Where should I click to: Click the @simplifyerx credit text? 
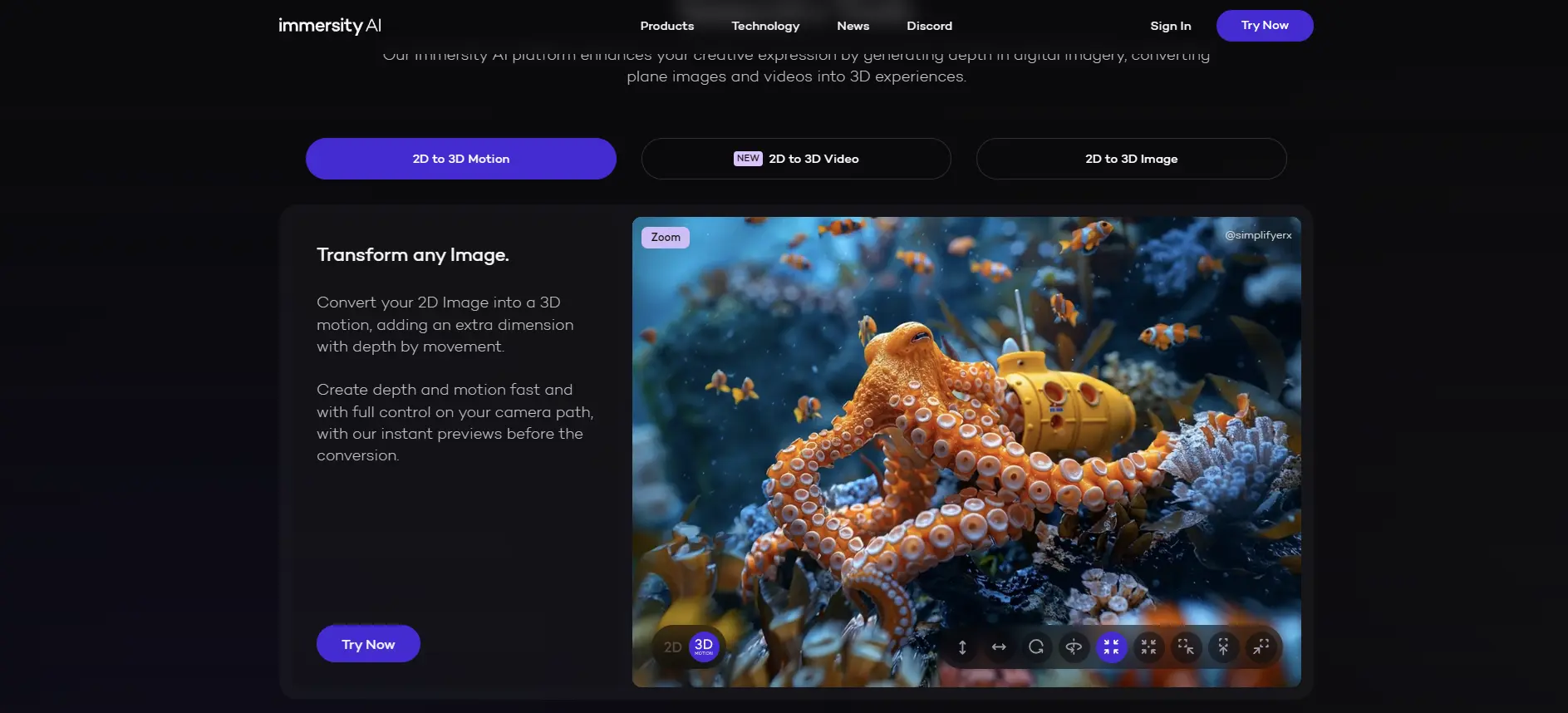1258,235
